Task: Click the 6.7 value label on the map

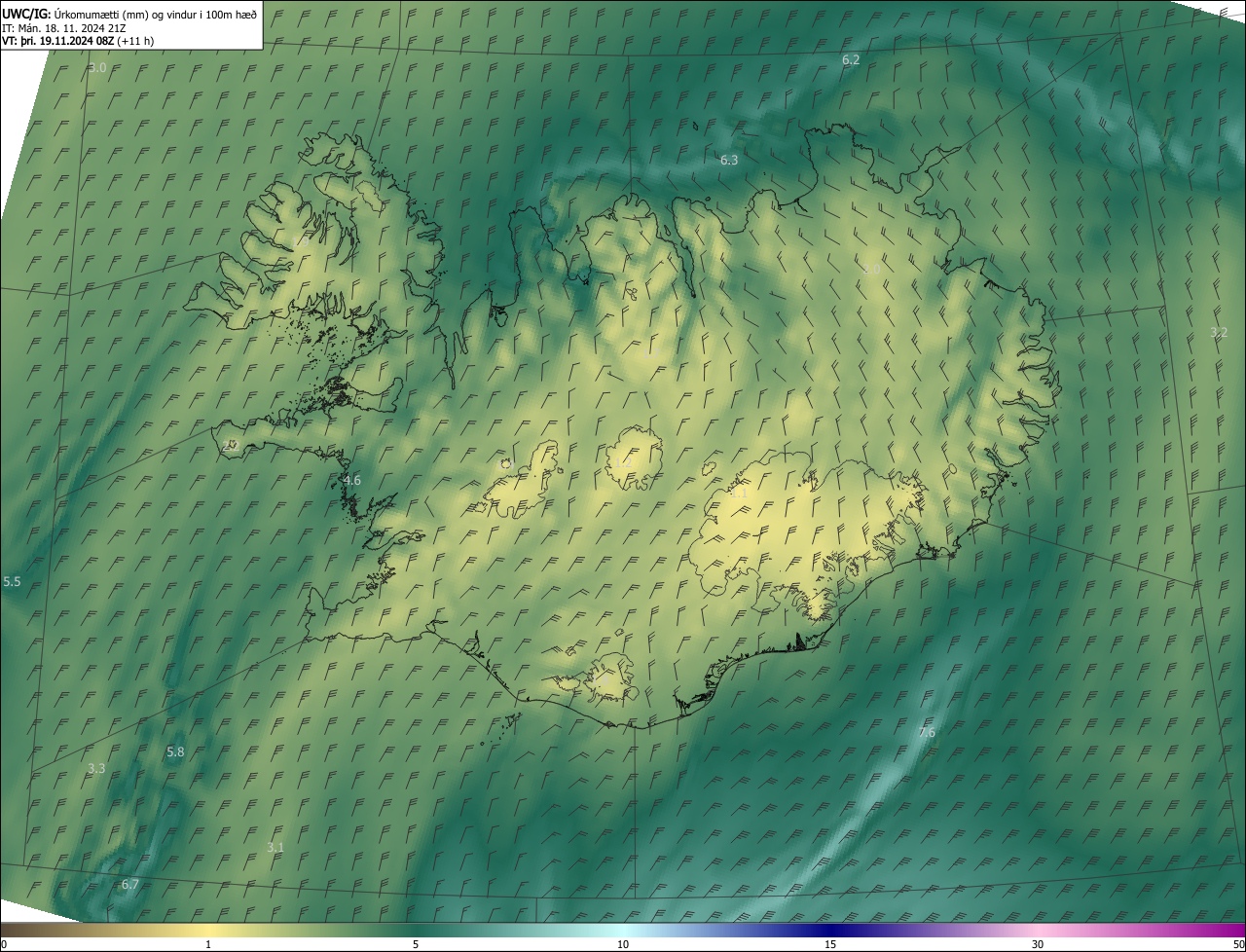Action: [130, 885]
